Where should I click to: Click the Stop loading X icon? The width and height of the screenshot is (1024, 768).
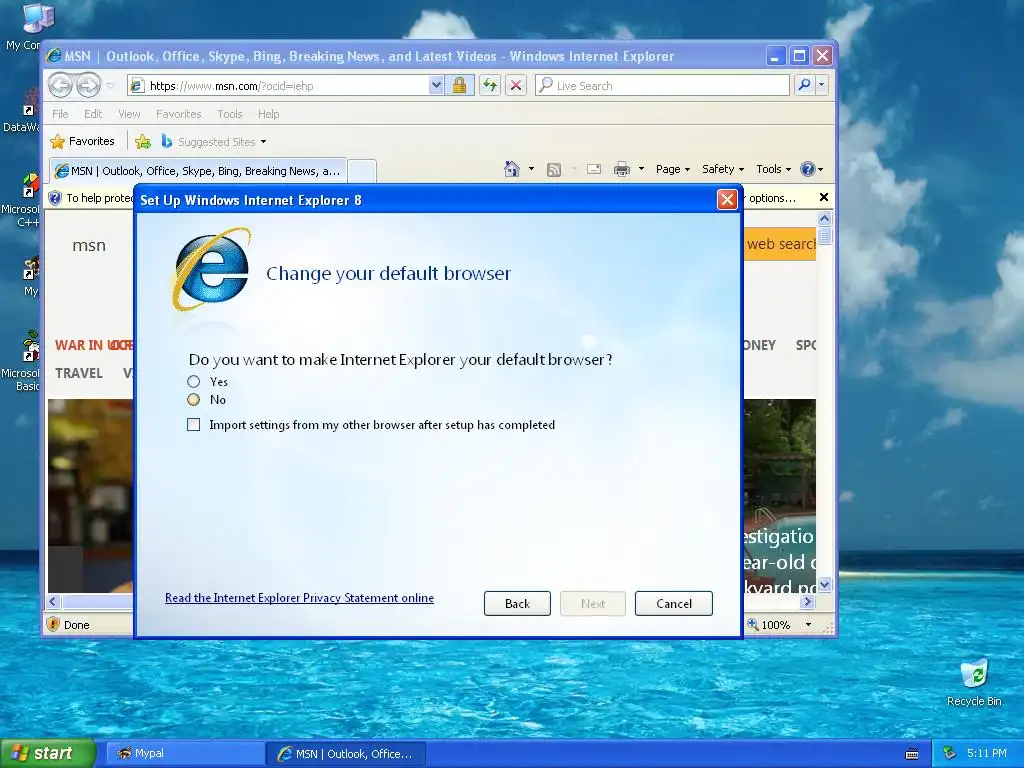(515, 86)
